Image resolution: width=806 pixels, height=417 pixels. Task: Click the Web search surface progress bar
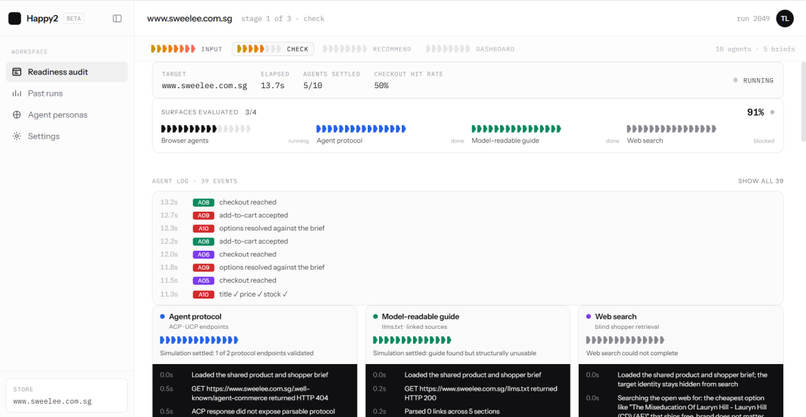[671, 129]
